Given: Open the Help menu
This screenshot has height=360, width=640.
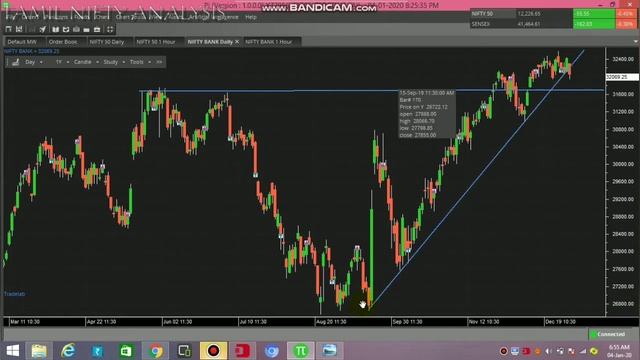Looking at the screenshot, I should tap(251, 17).
